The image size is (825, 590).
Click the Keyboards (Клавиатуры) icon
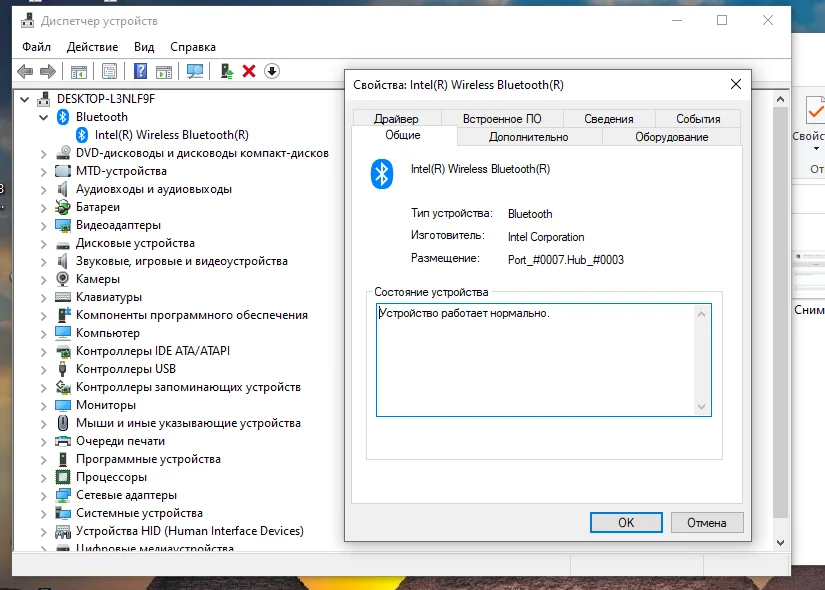pos(63,297)
